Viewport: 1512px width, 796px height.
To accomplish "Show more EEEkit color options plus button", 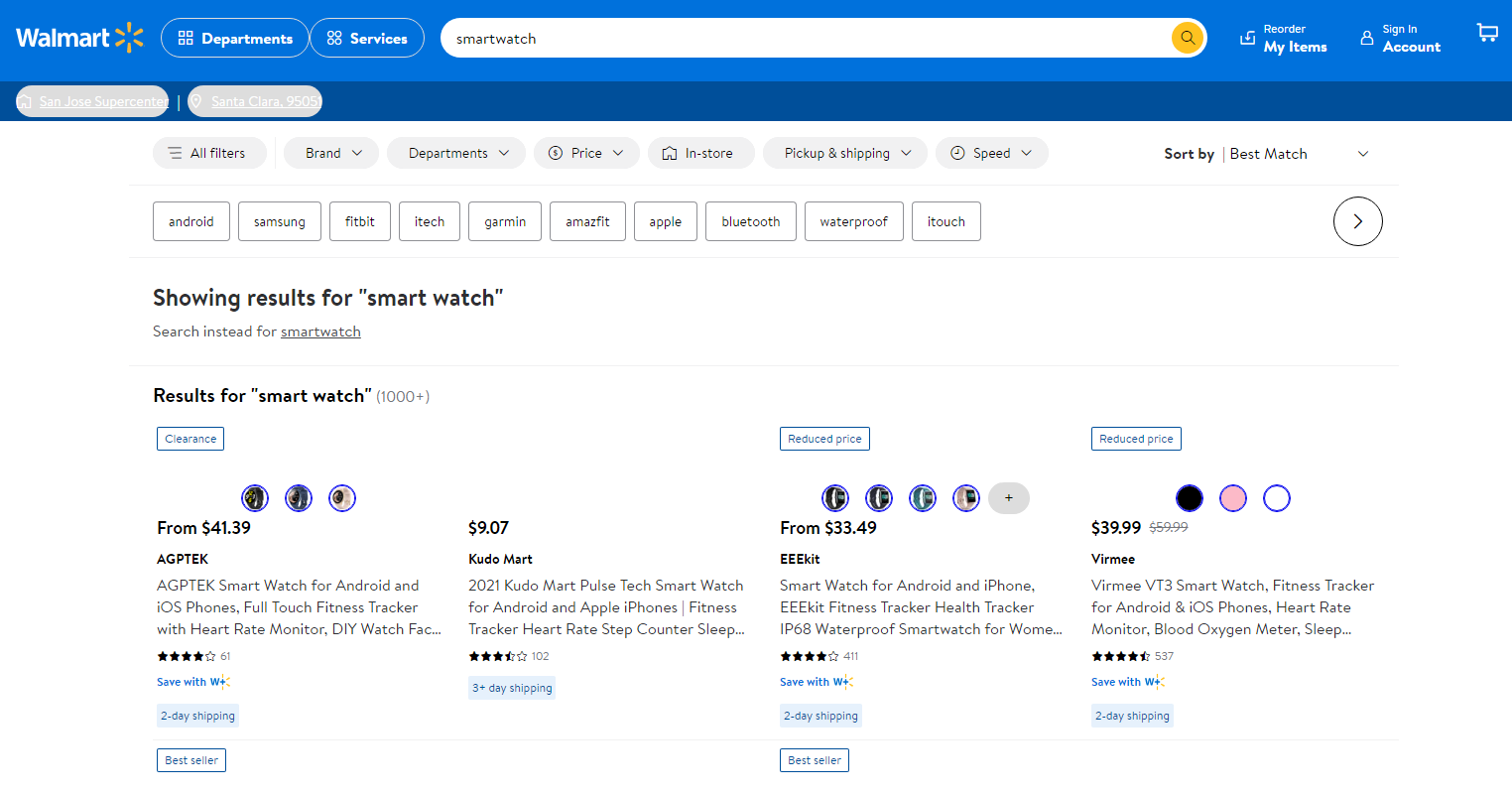I will pos(1009,498).
